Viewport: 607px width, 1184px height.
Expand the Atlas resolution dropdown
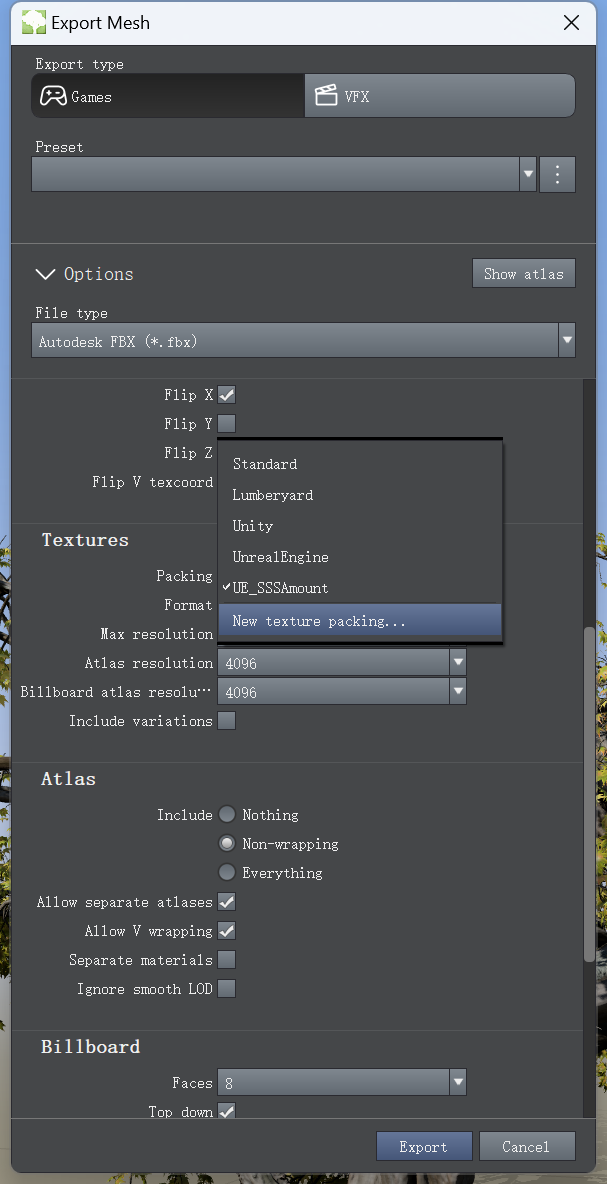click(x=457, y=662)
